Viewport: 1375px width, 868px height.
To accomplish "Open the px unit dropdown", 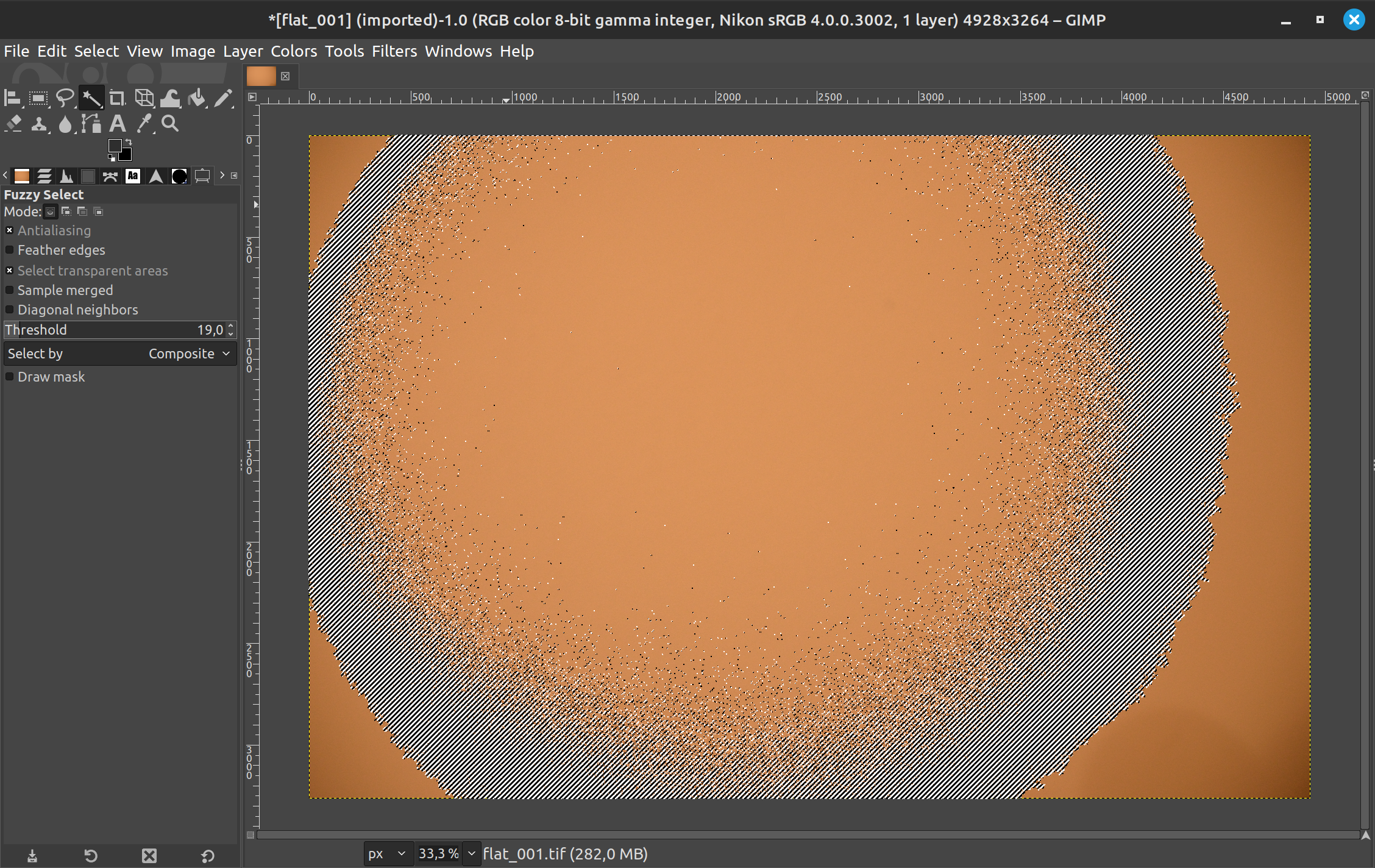I will click(388, 853).
